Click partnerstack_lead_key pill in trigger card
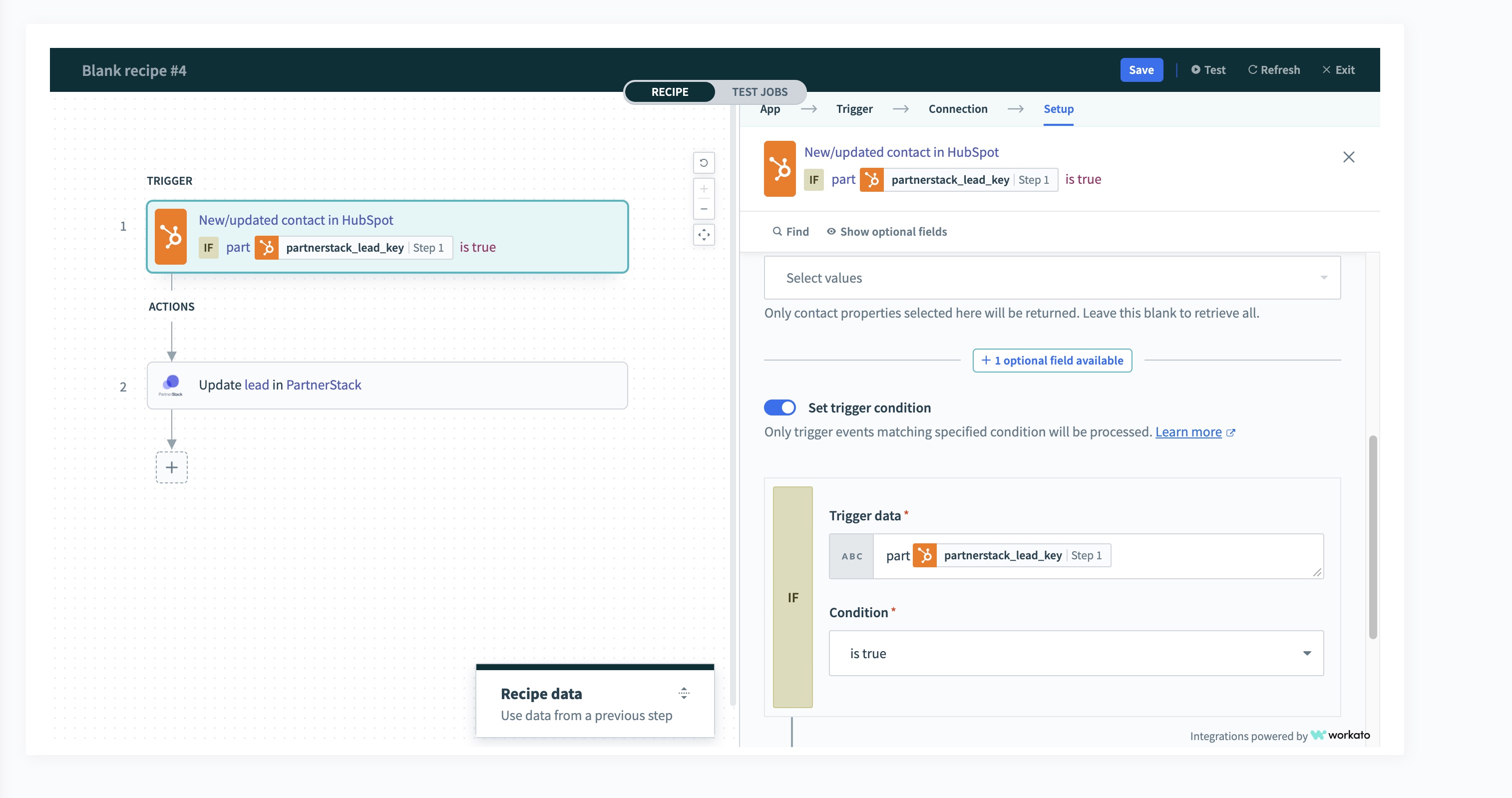 pos(354,247)
